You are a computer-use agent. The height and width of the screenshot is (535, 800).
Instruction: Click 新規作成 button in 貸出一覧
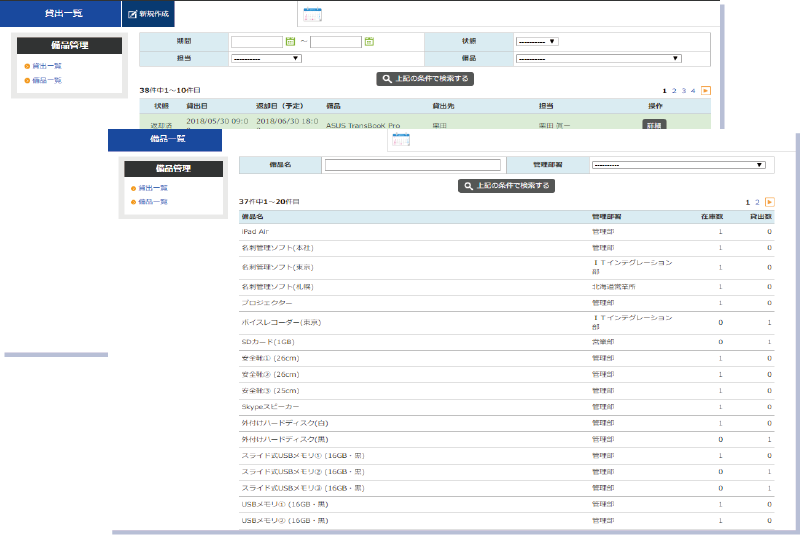(x=148, y=14)
